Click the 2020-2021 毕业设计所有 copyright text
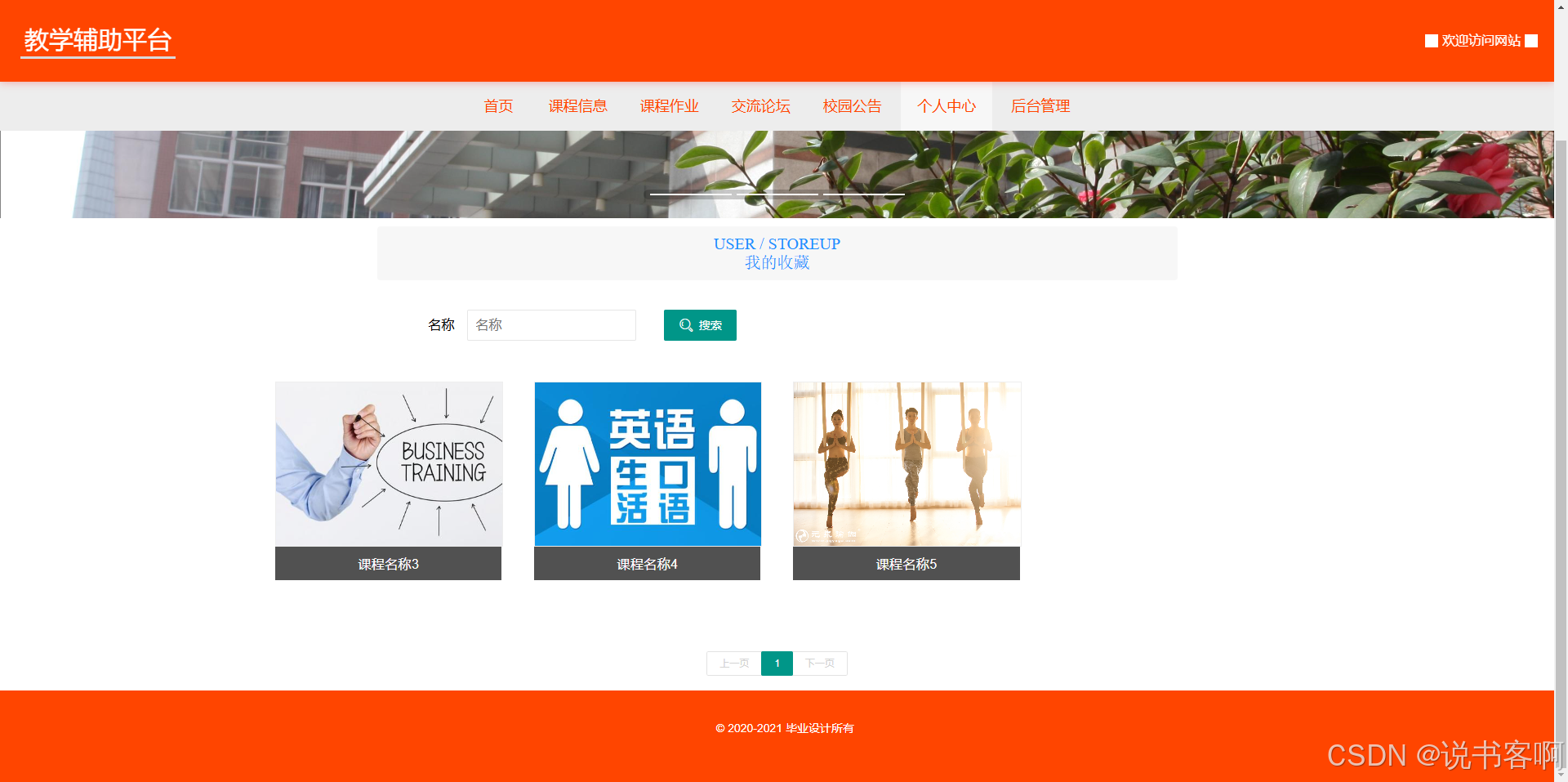The height and width of the screenshot is (782, 1568). click(x=785, y=728)
